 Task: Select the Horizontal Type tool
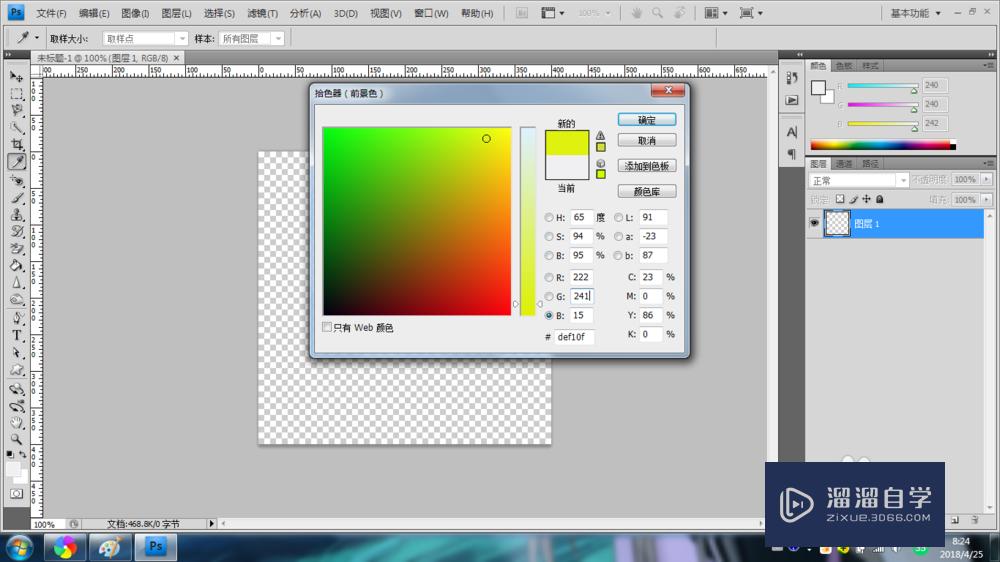coord(17,335)
